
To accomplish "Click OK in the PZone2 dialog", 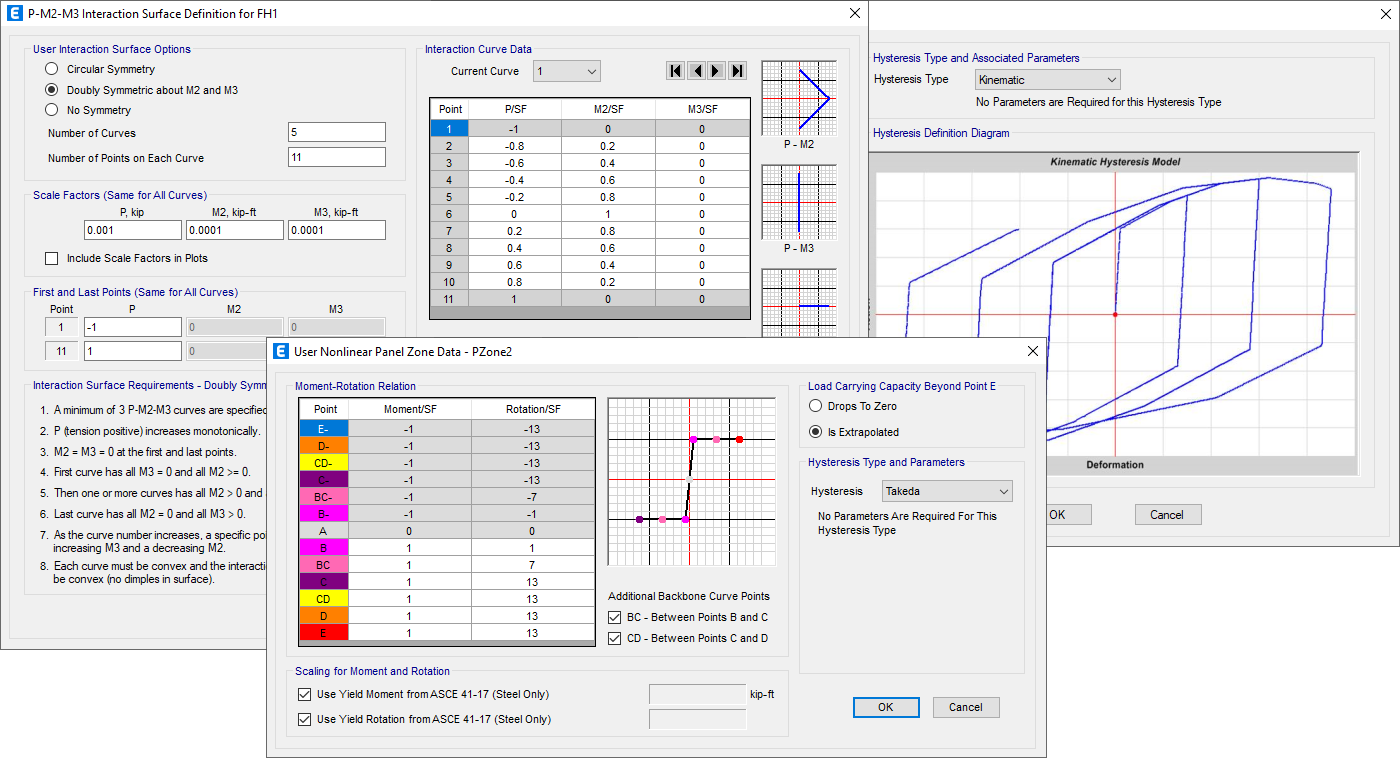I will (886, 707).
